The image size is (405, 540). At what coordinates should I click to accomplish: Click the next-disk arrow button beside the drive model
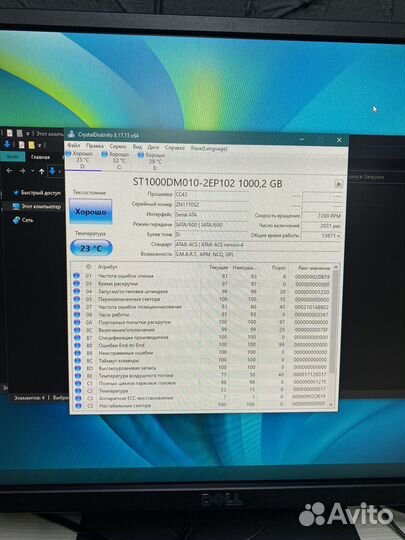[339, 184]
